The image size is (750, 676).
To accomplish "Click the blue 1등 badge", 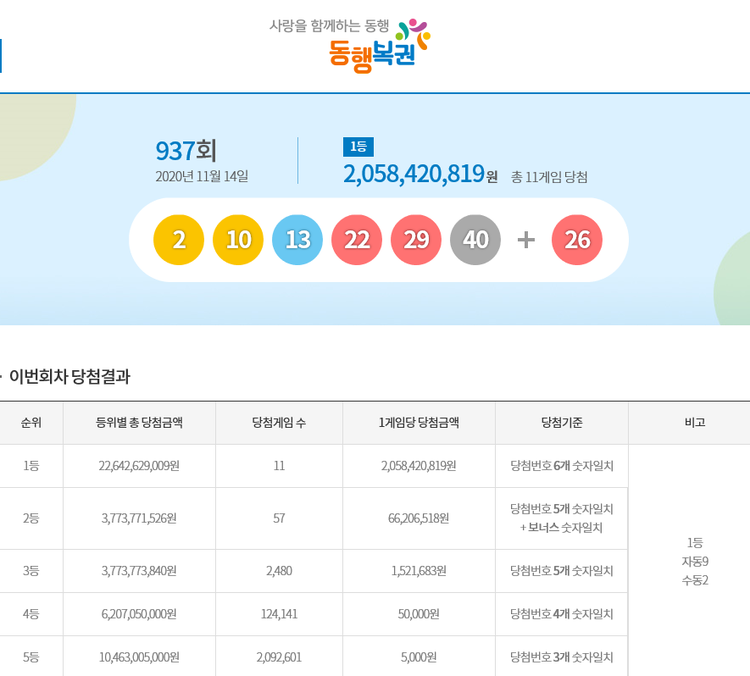I will [x=358, y=147].
